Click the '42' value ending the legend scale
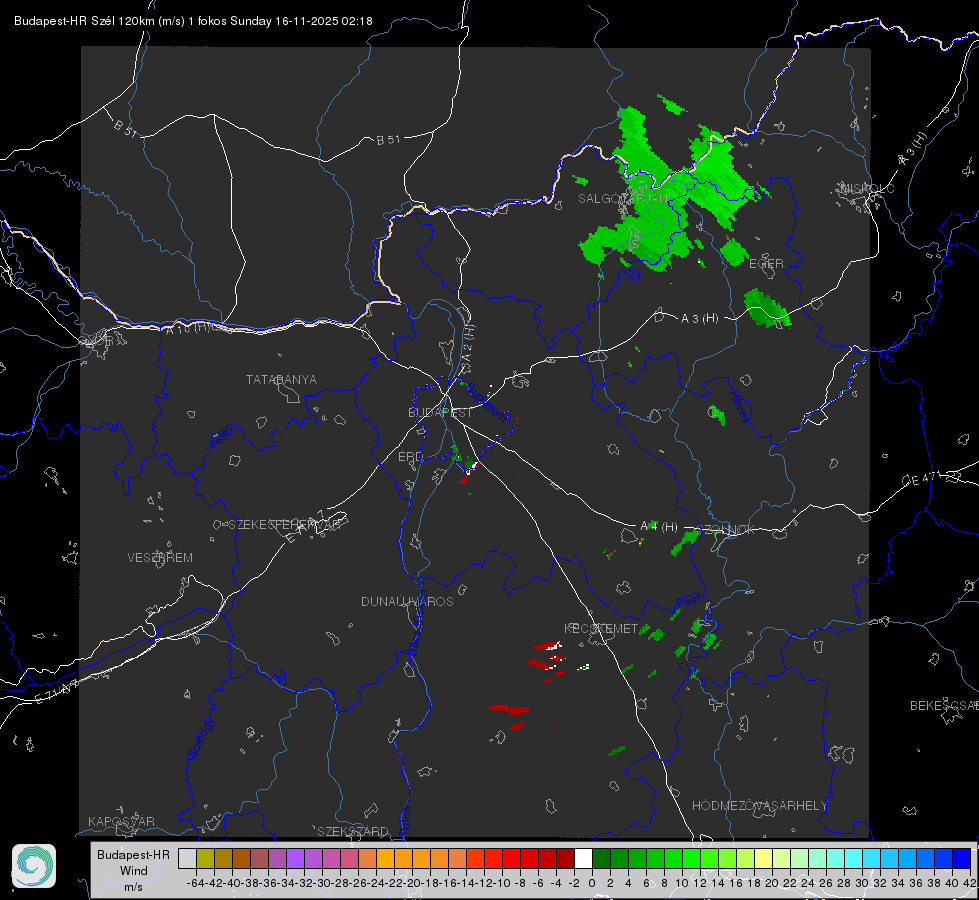Image resolution: width=979 pixels, height=900 pixels. pyautogui.click(x=969, y=883)
